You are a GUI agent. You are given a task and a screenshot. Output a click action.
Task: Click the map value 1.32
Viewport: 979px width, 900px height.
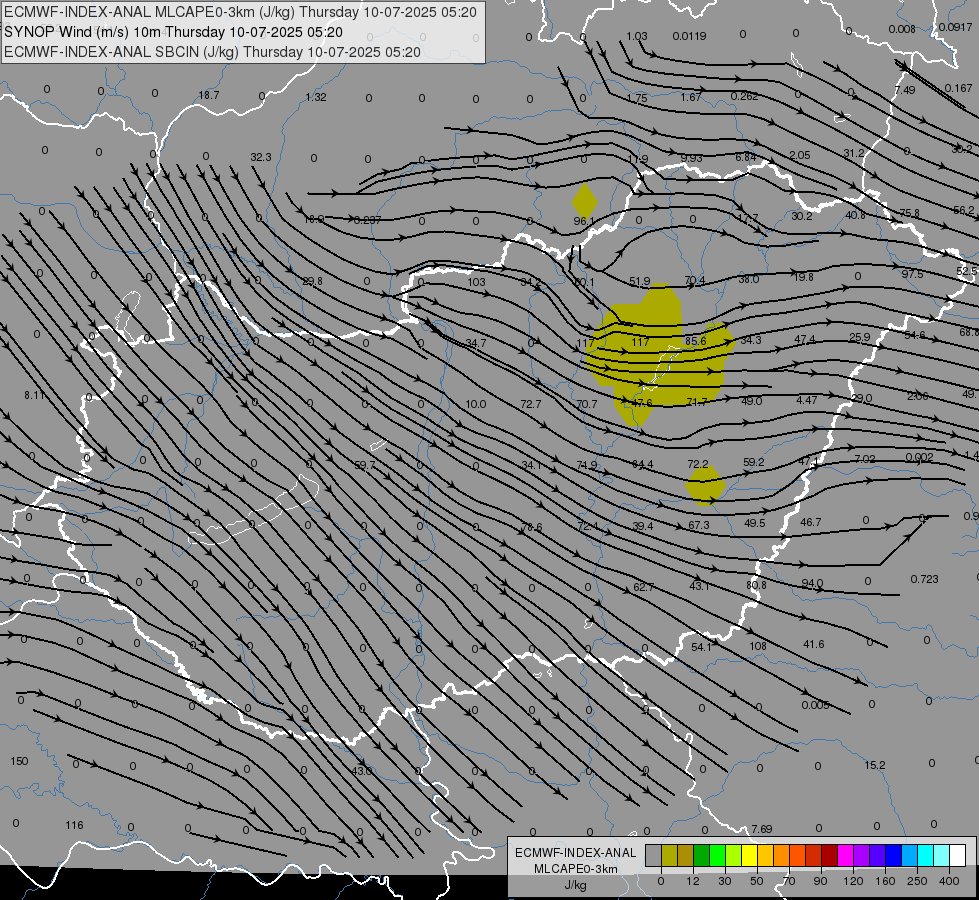(316, 97)
